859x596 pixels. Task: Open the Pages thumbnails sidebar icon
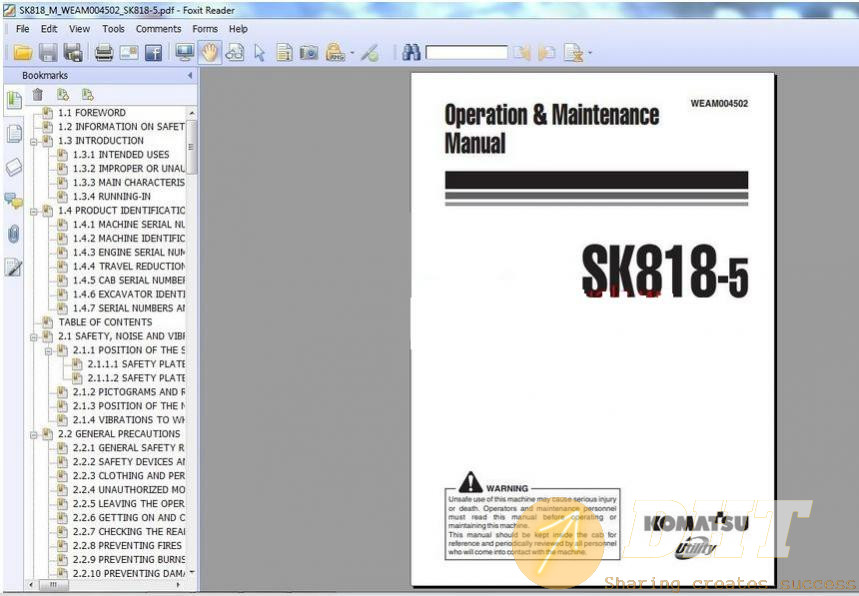(14, 133)
